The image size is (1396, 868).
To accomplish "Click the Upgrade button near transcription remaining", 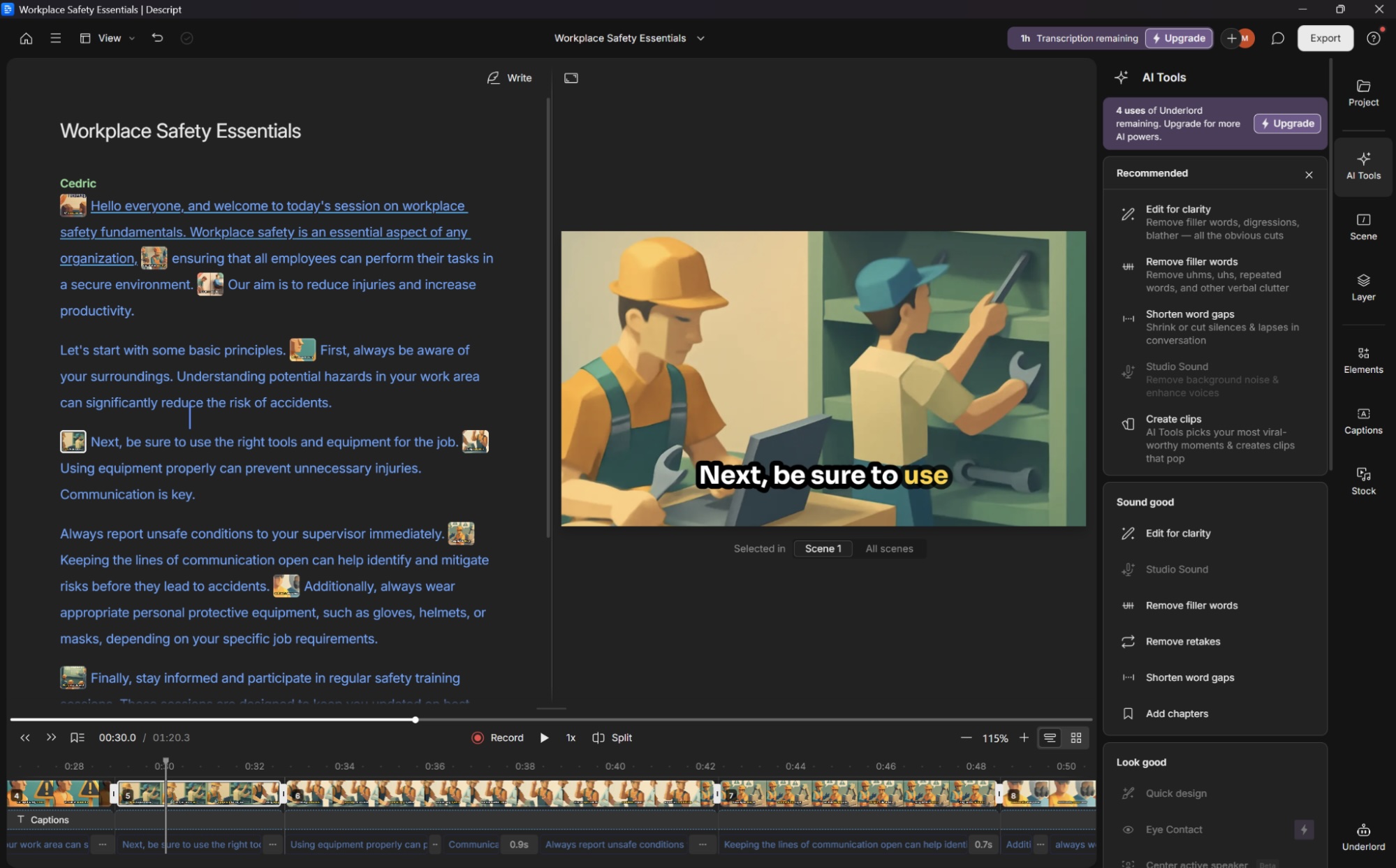I will point(1179,38).
